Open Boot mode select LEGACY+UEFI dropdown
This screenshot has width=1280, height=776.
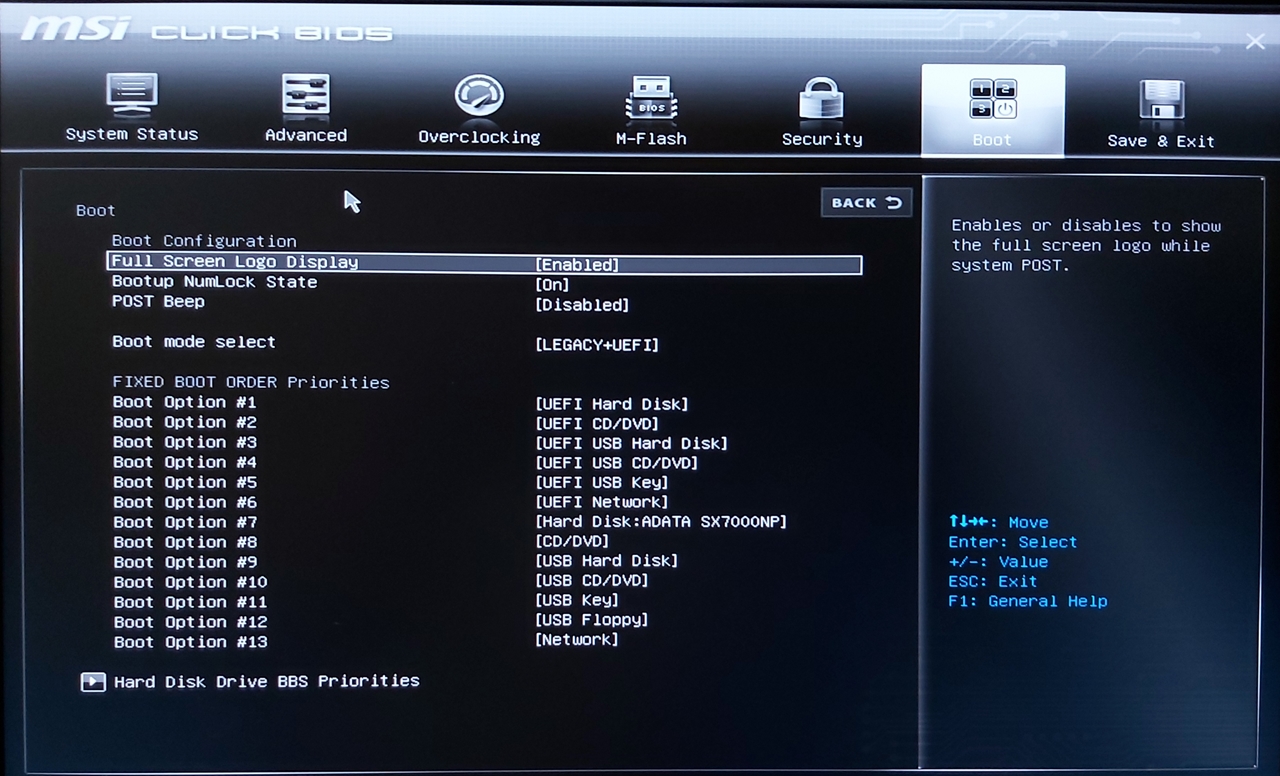click(597, 345)
